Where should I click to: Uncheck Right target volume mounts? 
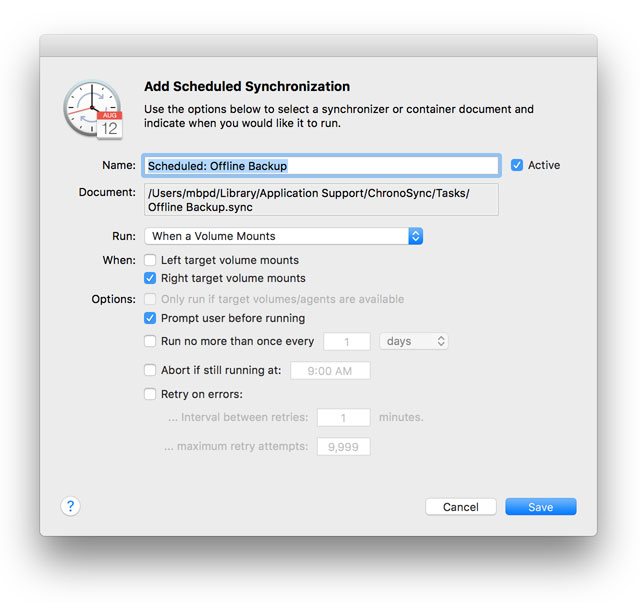coord(150,278)
